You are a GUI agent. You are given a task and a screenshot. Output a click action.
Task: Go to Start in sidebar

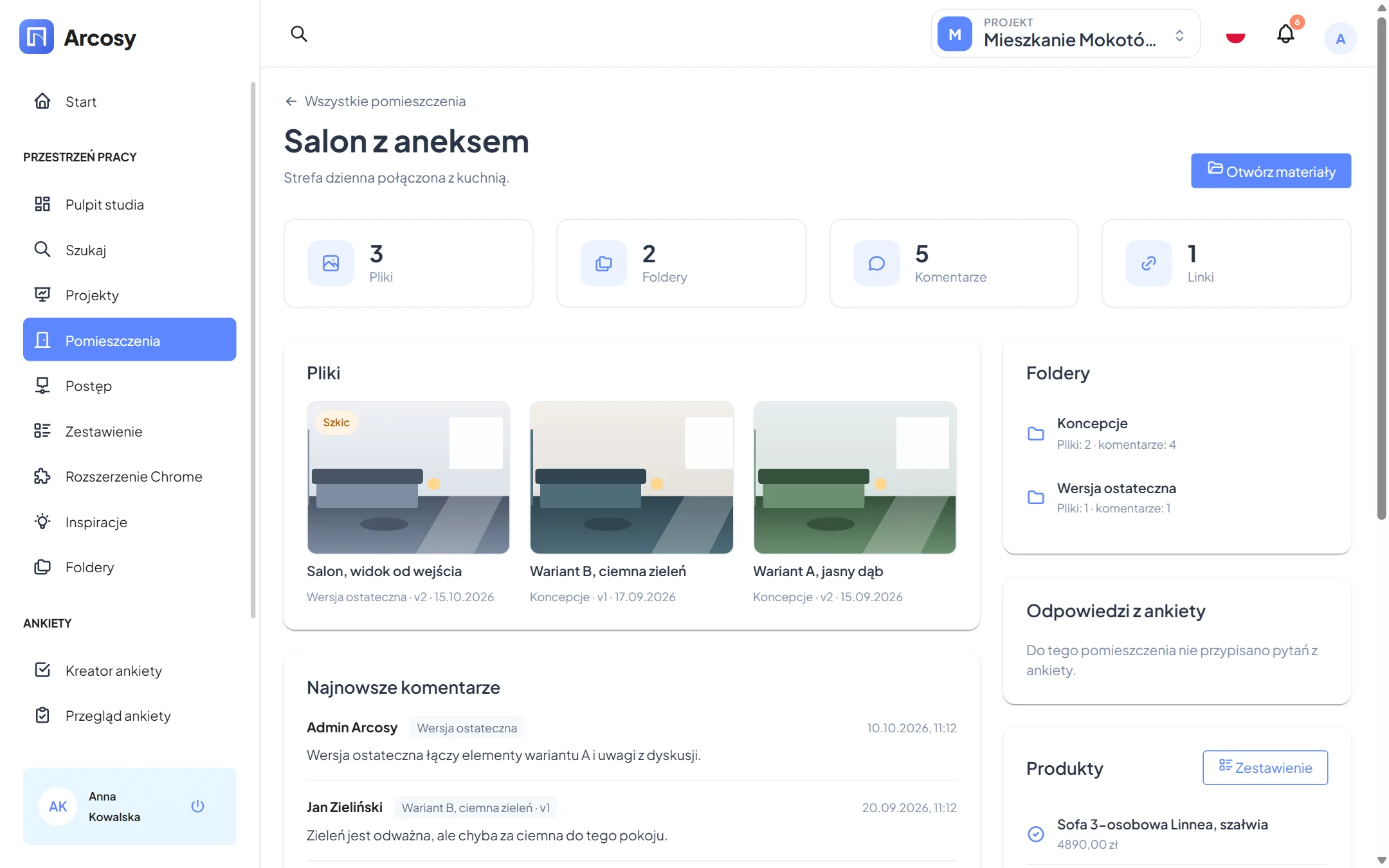[x=129, y=102]
